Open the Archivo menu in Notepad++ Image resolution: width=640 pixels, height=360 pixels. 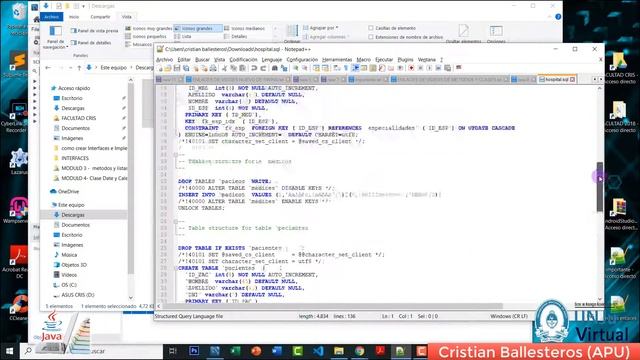[x=164, y=60]
